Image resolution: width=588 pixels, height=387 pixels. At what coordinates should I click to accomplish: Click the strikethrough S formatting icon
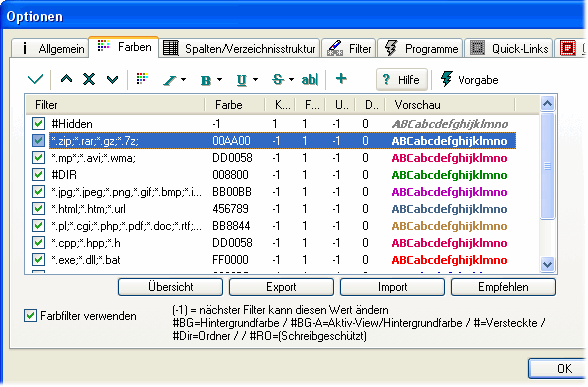[x=278, y=80]
